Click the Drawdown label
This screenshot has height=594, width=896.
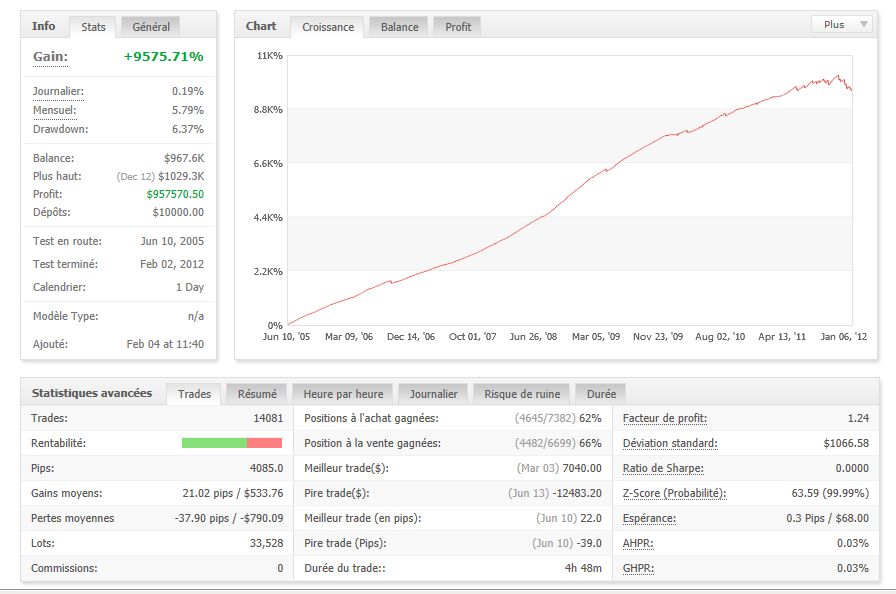click(60, 129)
